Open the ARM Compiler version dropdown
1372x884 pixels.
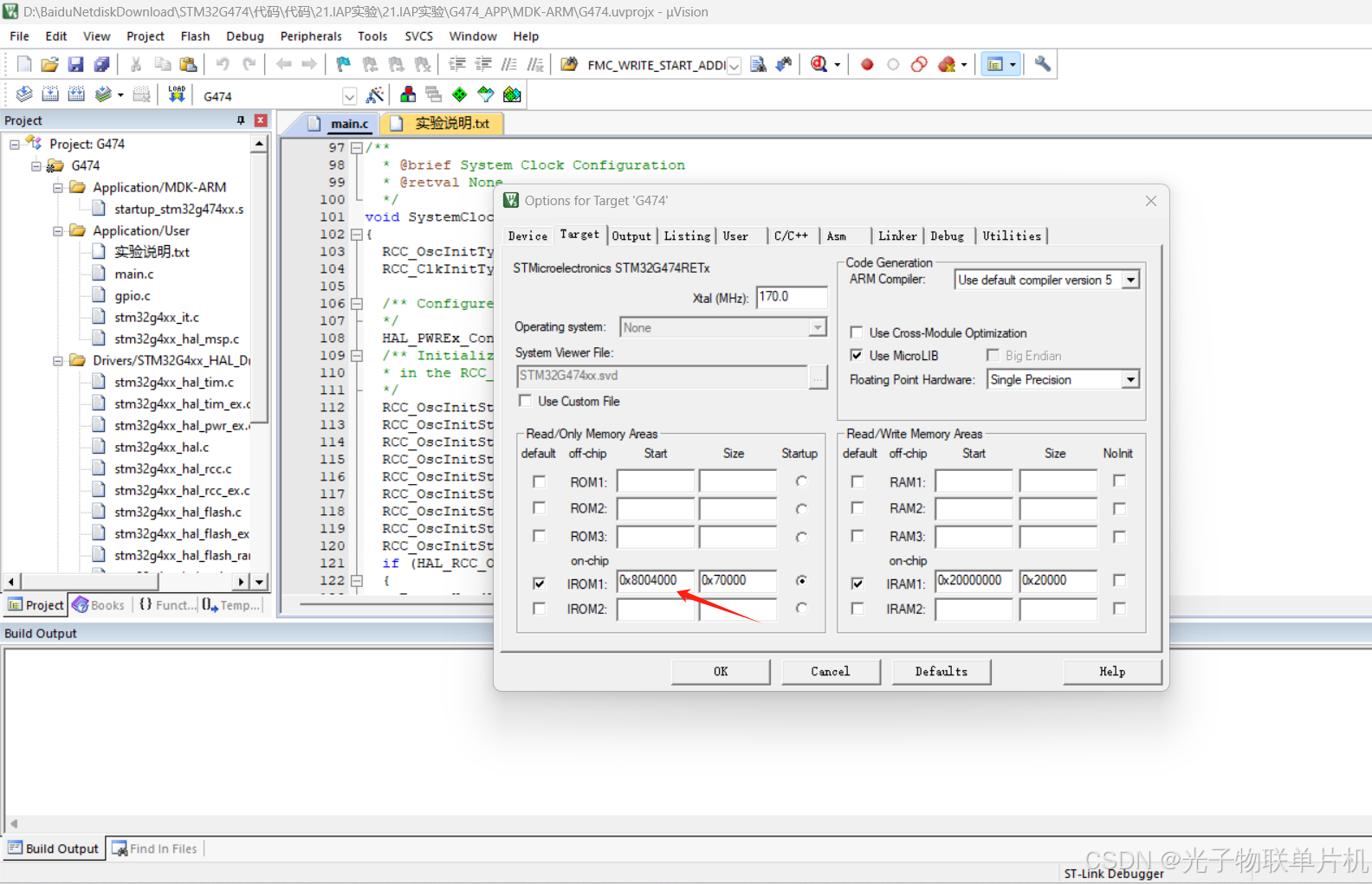click(1130, 280)
